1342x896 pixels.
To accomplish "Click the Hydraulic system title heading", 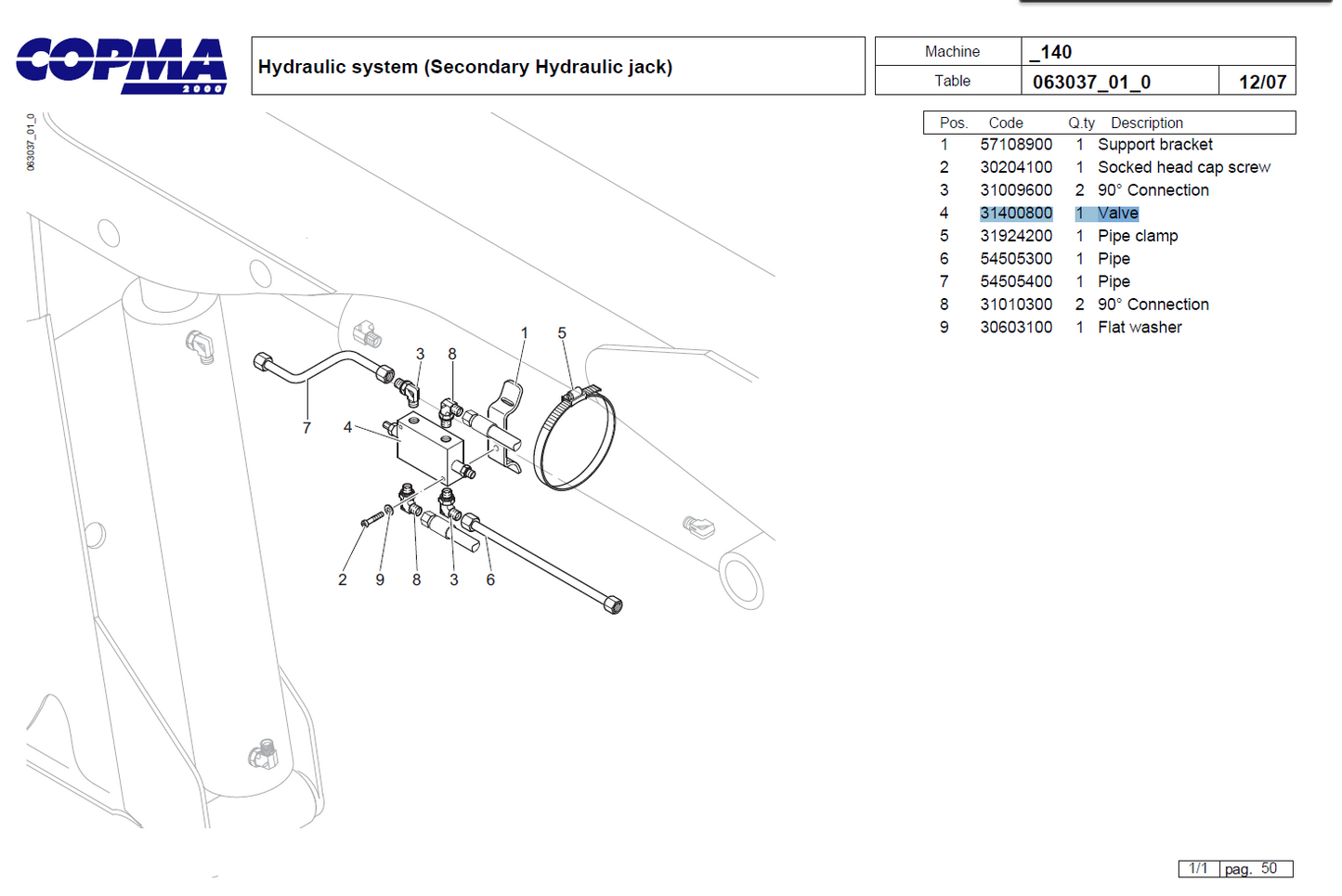I will (x=464, y=67).
